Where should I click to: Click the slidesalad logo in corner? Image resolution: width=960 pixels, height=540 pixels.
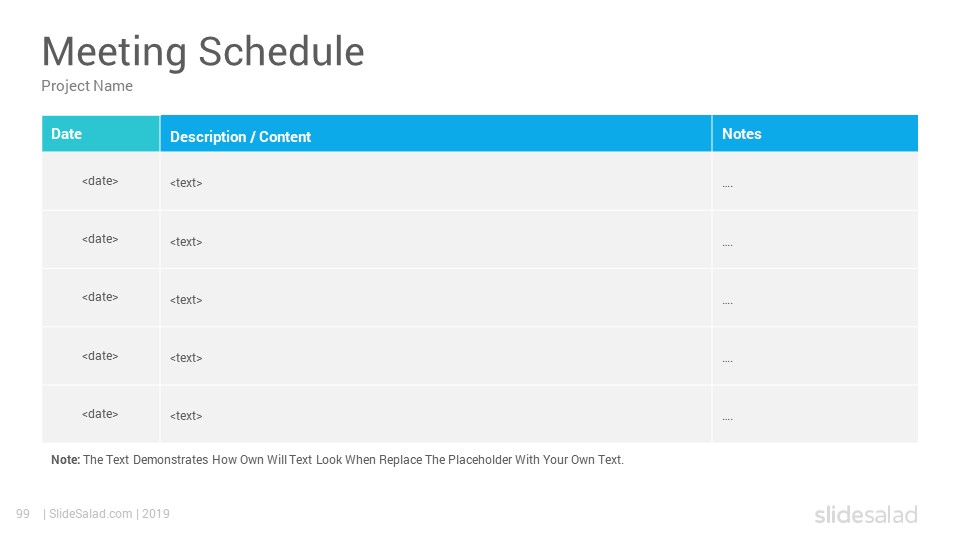click(x=866, y=514)
